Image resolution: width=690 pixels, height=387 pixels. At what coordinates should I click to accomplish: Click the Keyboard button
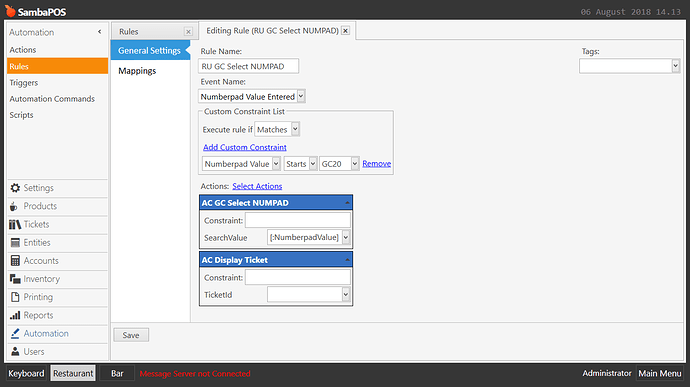tap(26, 373)
